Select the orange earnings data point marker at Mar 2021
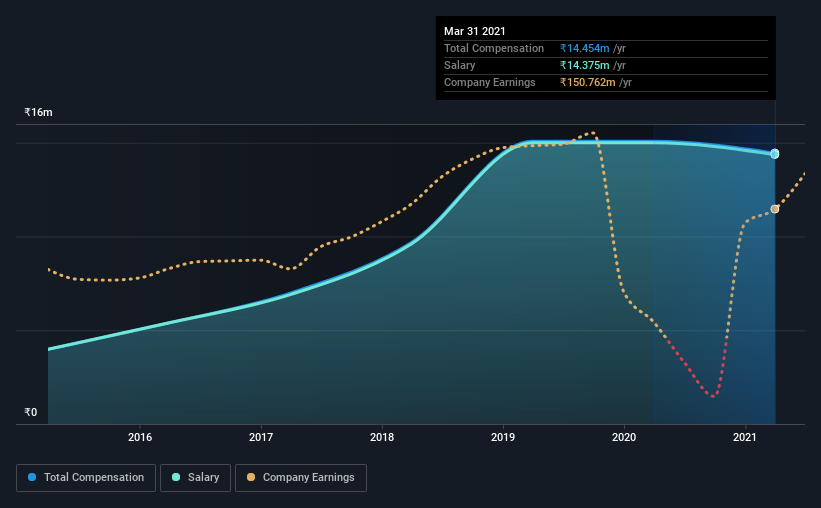The width and height of the screenshot is (821, 508). [x=775, y=209]
